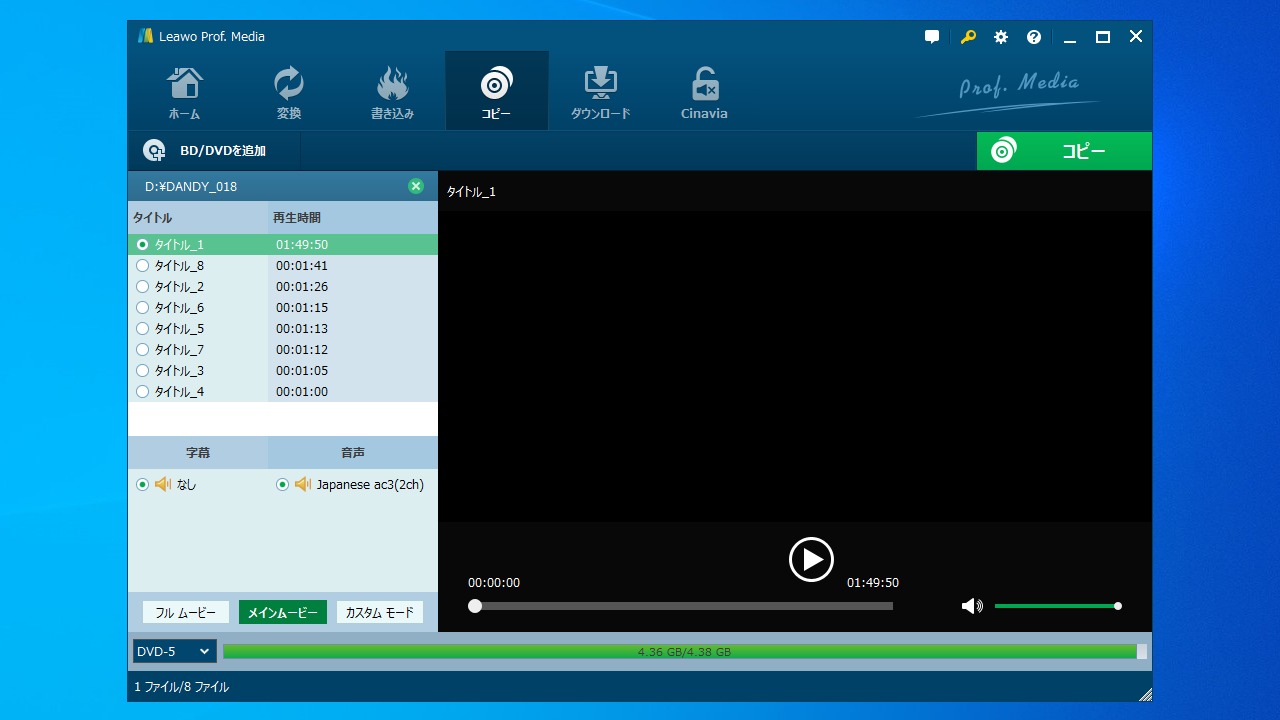The image size is (1280, 720).
Task: Maximize the Leawo Prof. Media window
Action: [1103, 37]
